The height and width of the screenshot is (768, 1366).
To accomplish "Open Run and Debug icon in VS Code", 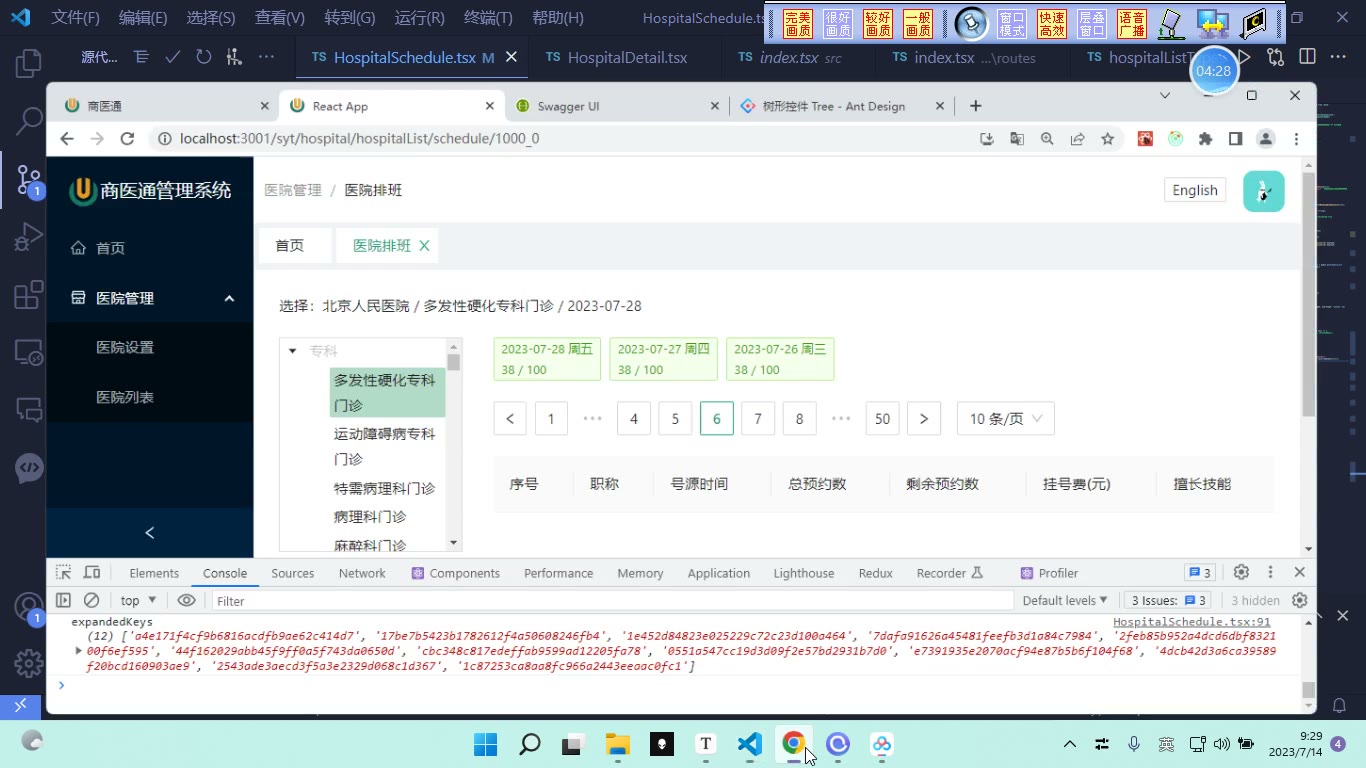I will [x=28, y=238].
